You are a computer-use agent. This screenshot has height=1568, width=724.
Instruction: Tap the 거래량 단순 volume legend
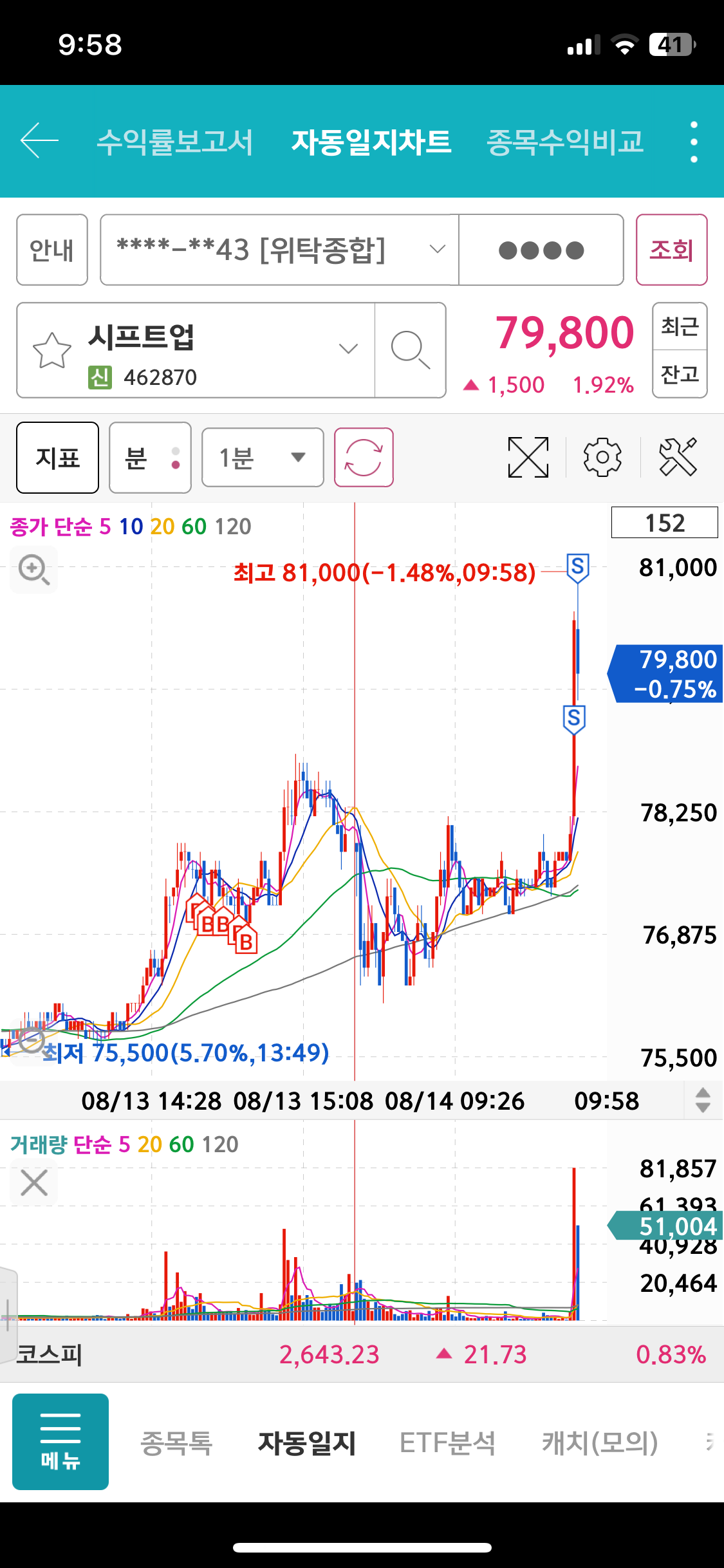pos(124,1144)
